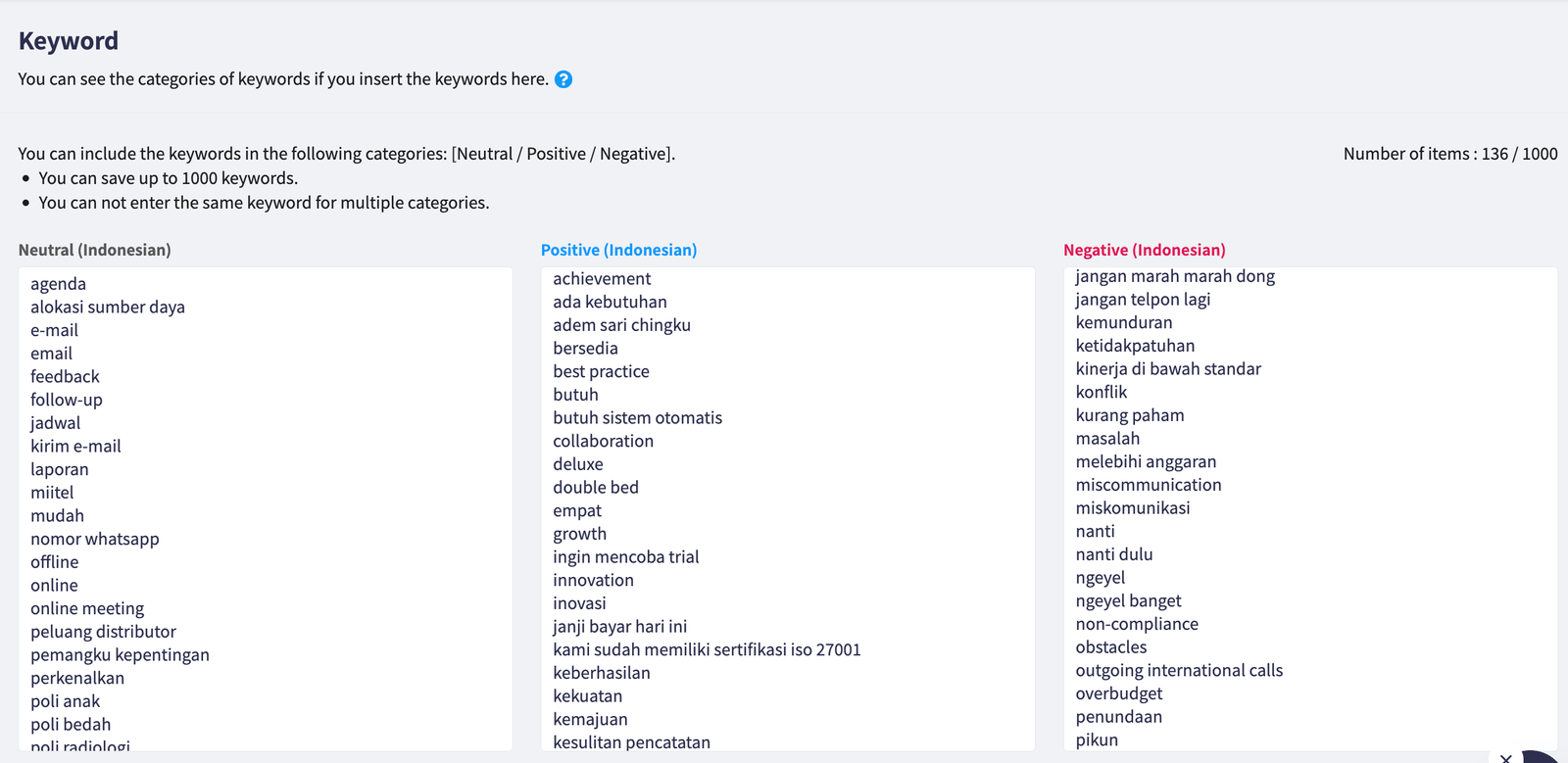This screenshot has width=1568, height=763.
Task: Open the keyword help tooltip
Action: point(563,80)
